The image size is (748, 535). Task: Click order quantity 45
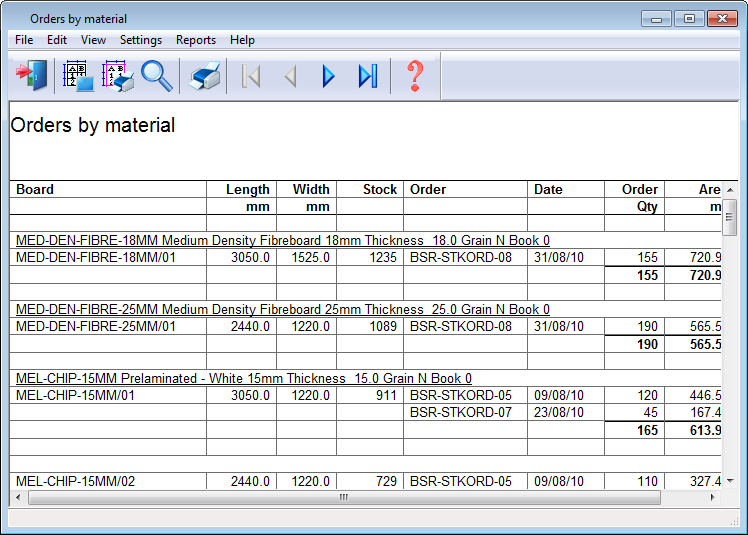tap(650, 412)
